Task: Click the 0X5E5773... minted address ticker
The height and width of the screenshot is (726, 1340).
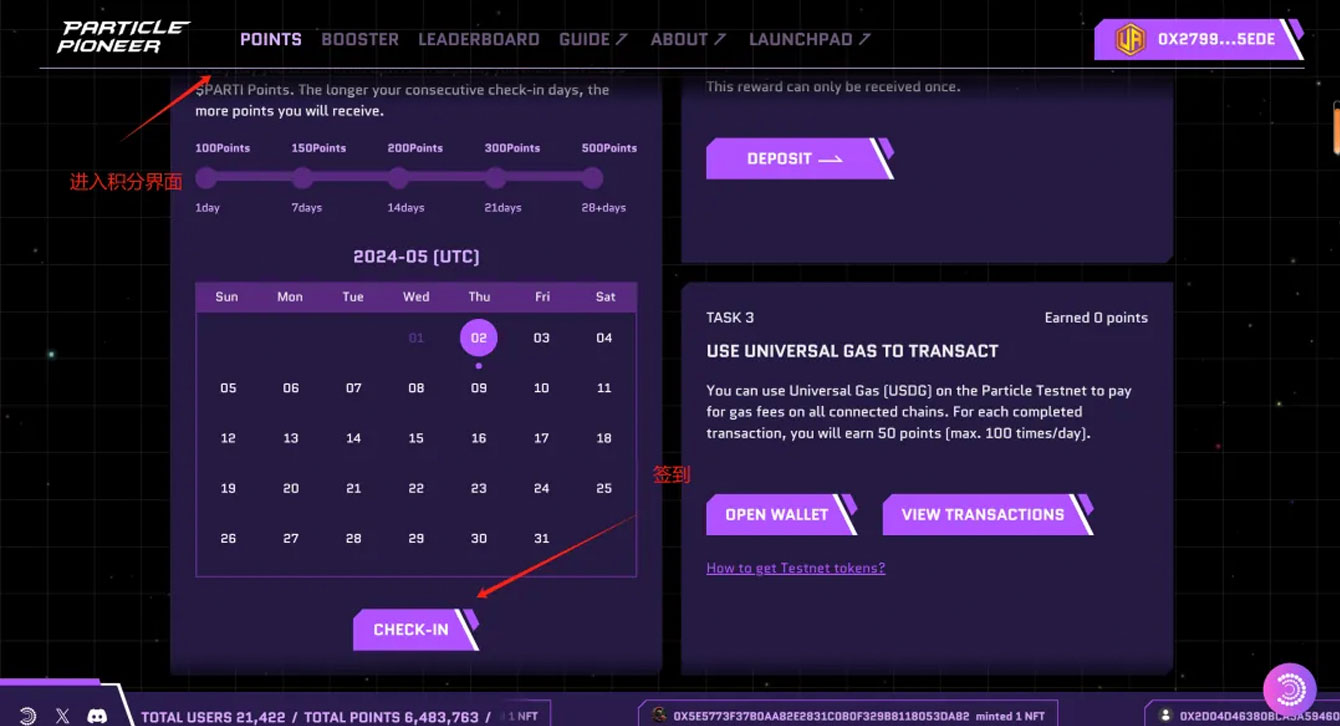Action: (x=848, y=716)
